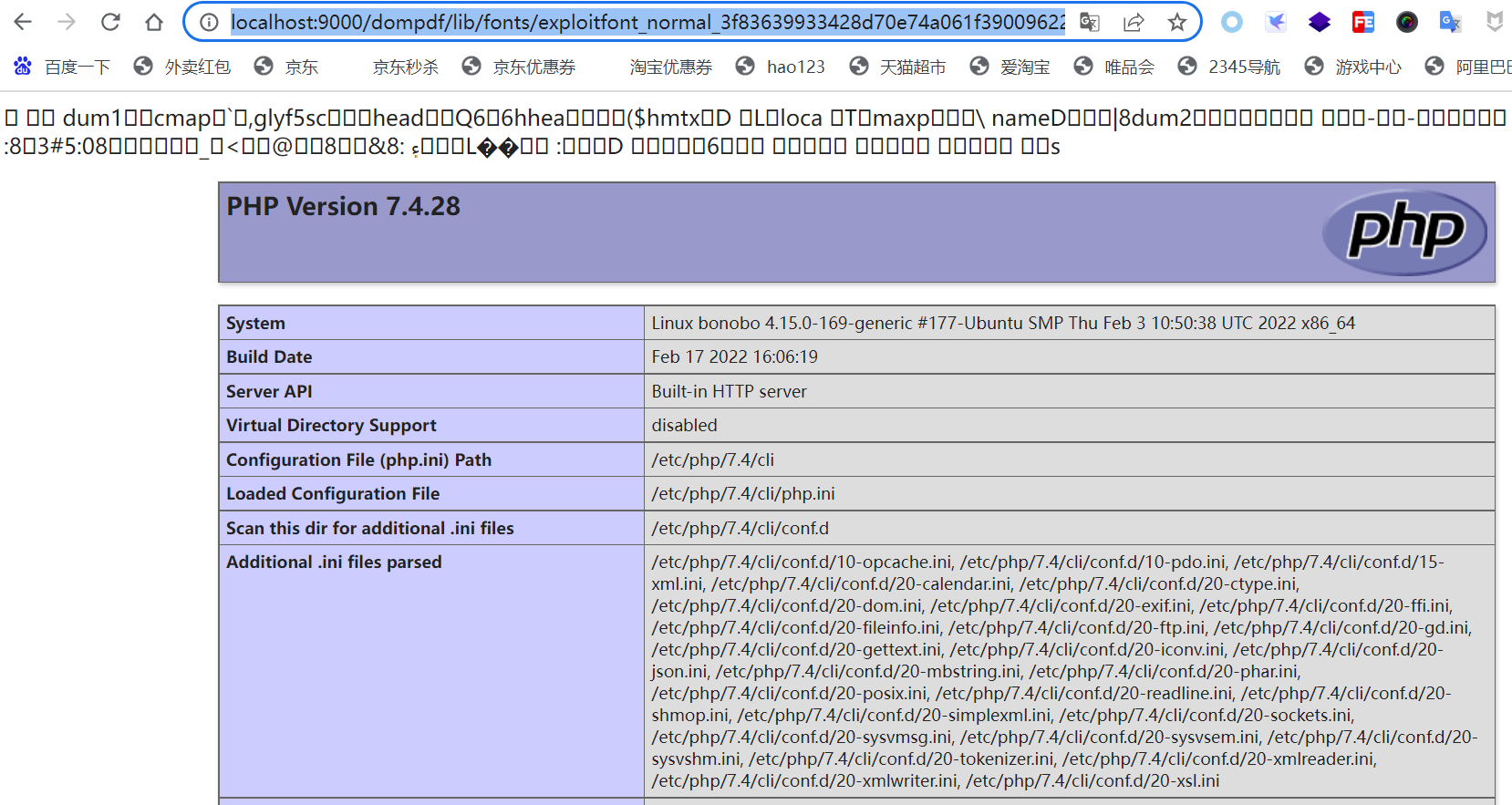Open the 2345导航 bookmark
This screenshot has width=1512, height=805.
click(1228, 67)
